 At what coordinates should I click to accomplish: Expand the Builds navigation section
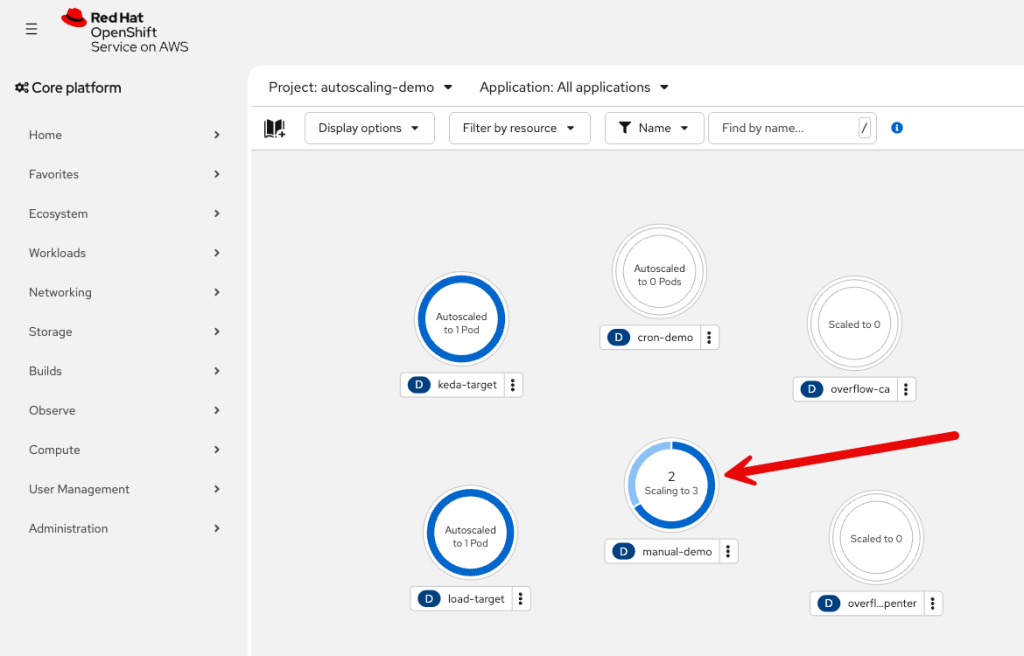pyautogui.click(x=124, y=370)
